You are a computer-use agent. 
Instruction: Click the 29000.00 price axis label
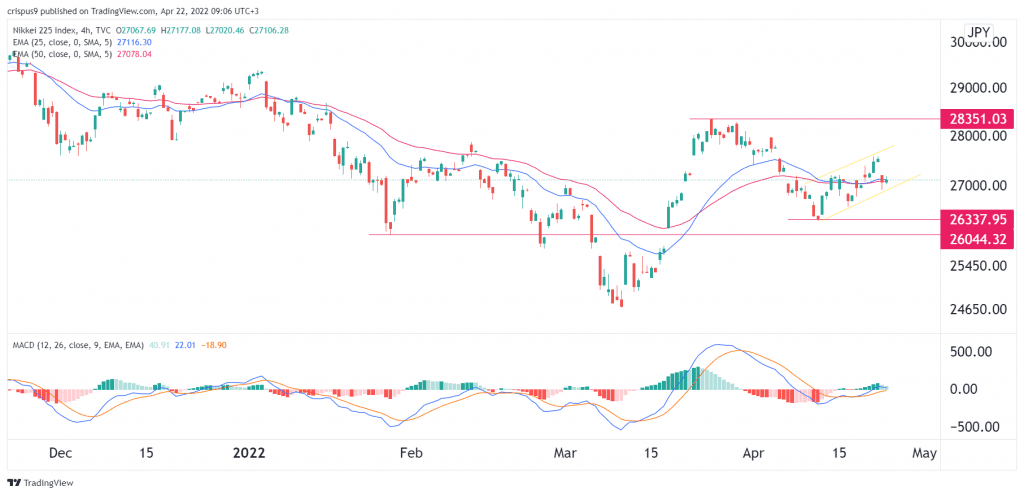click(977, 88)
